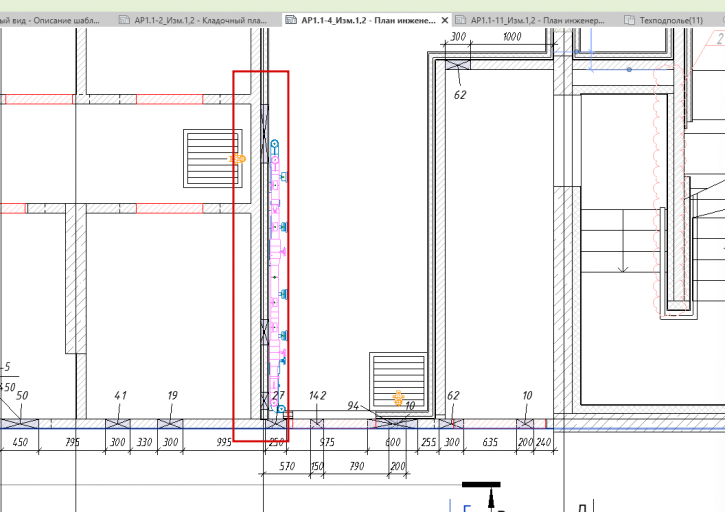Select the dimension text 1000
Screen dimensions: 725x512
[512, 37]
